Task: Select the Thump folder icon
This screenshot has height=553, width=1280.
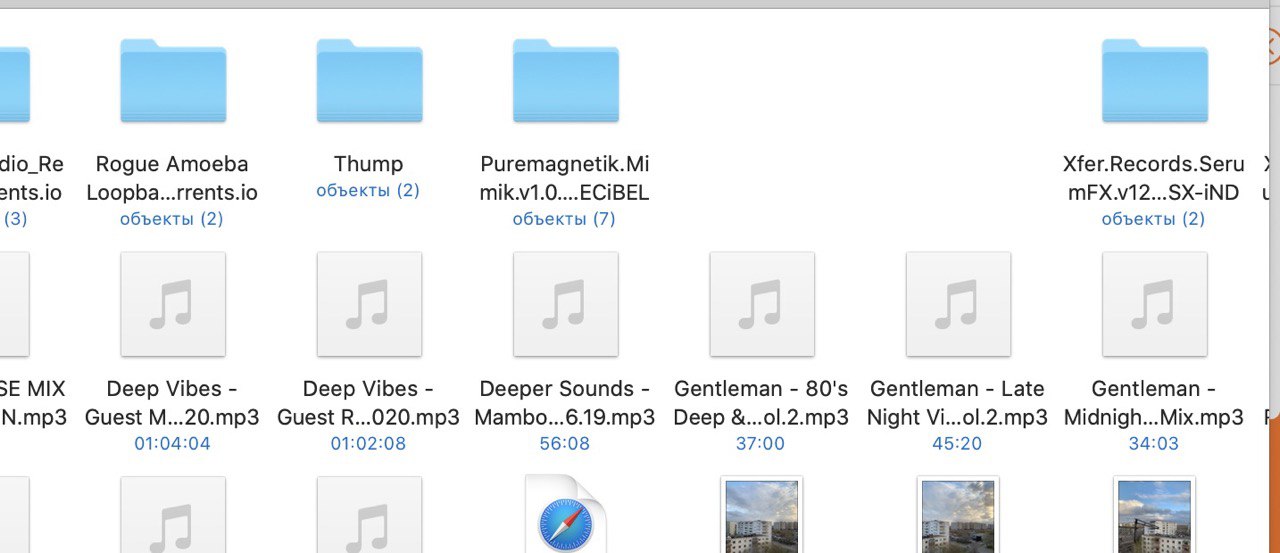Action: 369,80
